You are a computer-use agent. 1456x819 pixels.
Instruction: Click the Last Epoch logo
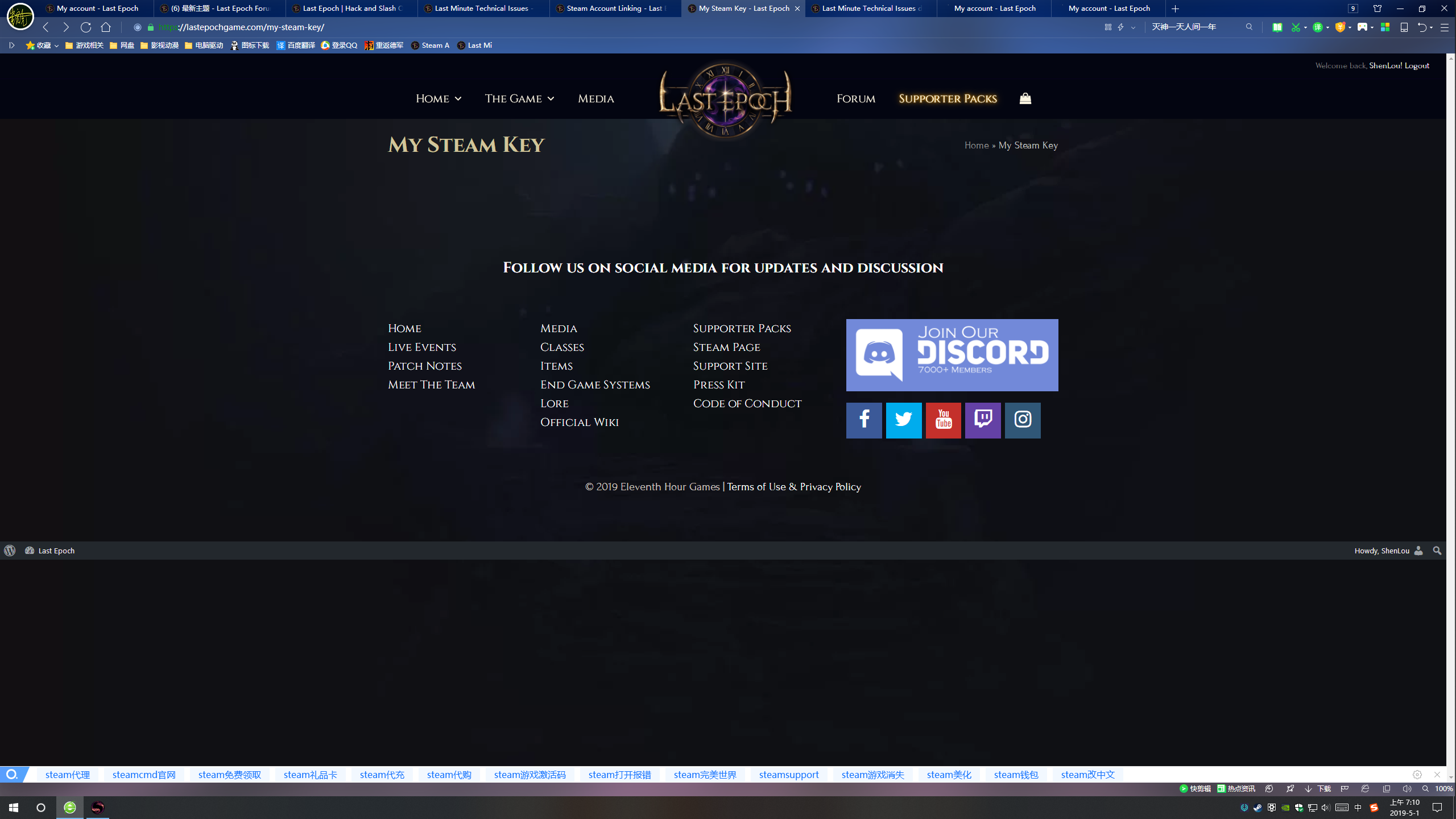tap(725, 100)
